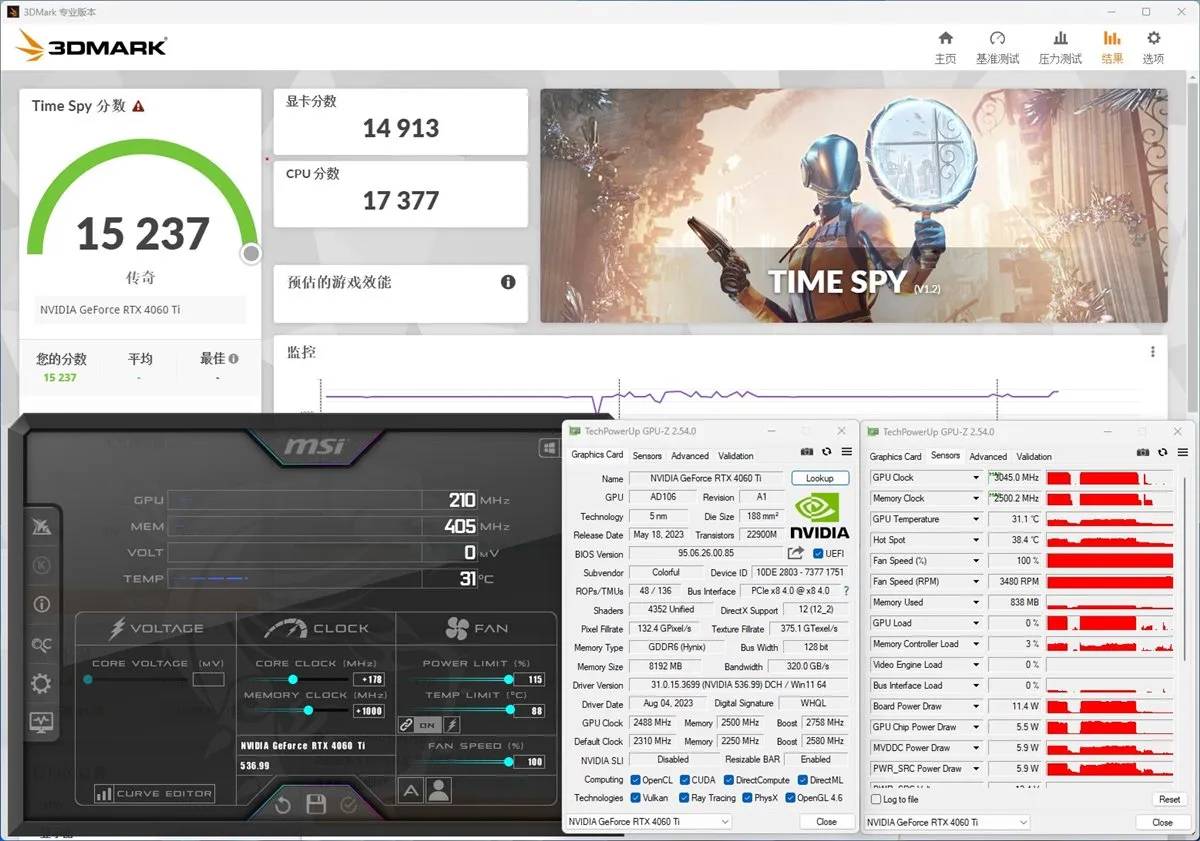Click the Core Clock +178 value field
This screenshot has width=1200, height=841.
pyautogui.click(x=368, y=680)
